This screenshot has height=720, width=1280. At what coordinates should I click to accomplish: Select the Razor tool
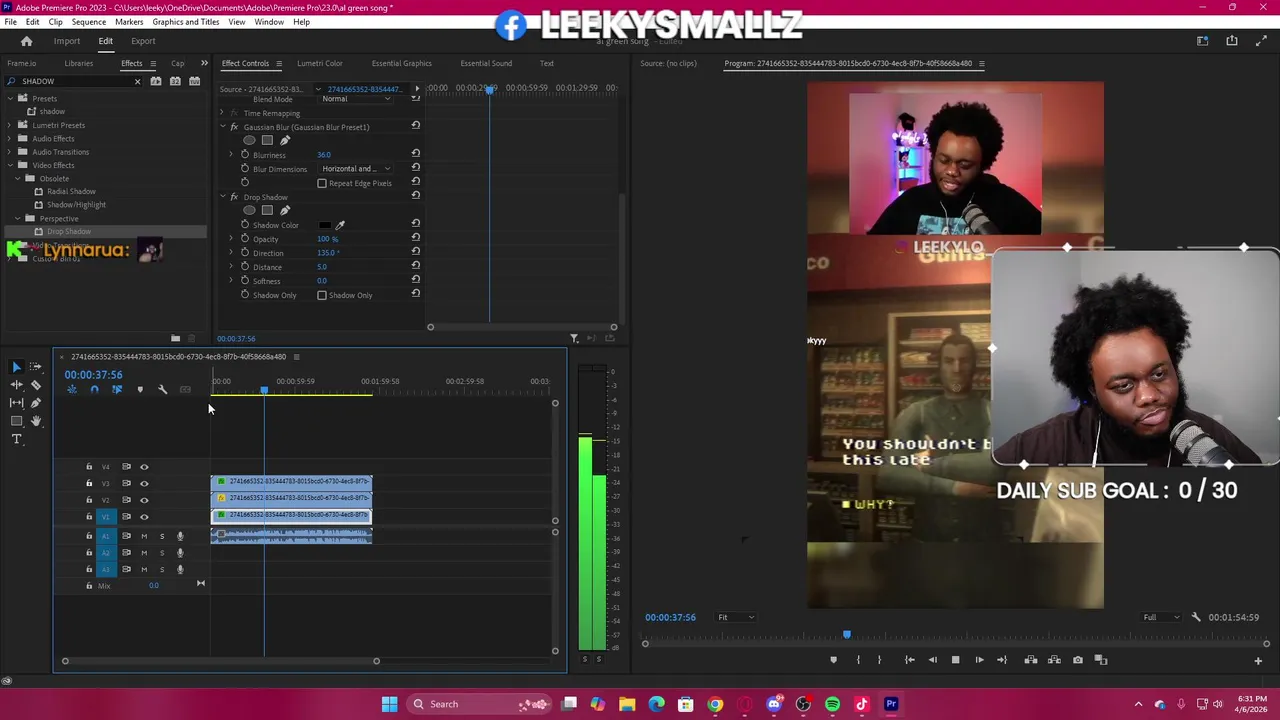[x=35, y=385]
